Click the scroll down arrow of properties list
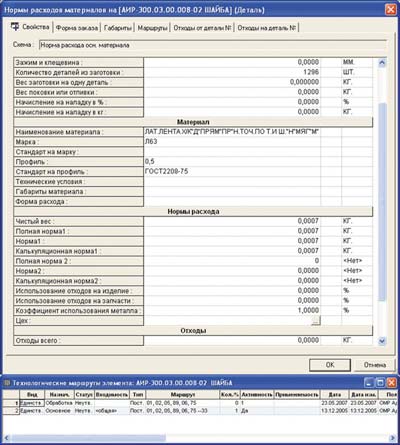 tap(382, 341)
